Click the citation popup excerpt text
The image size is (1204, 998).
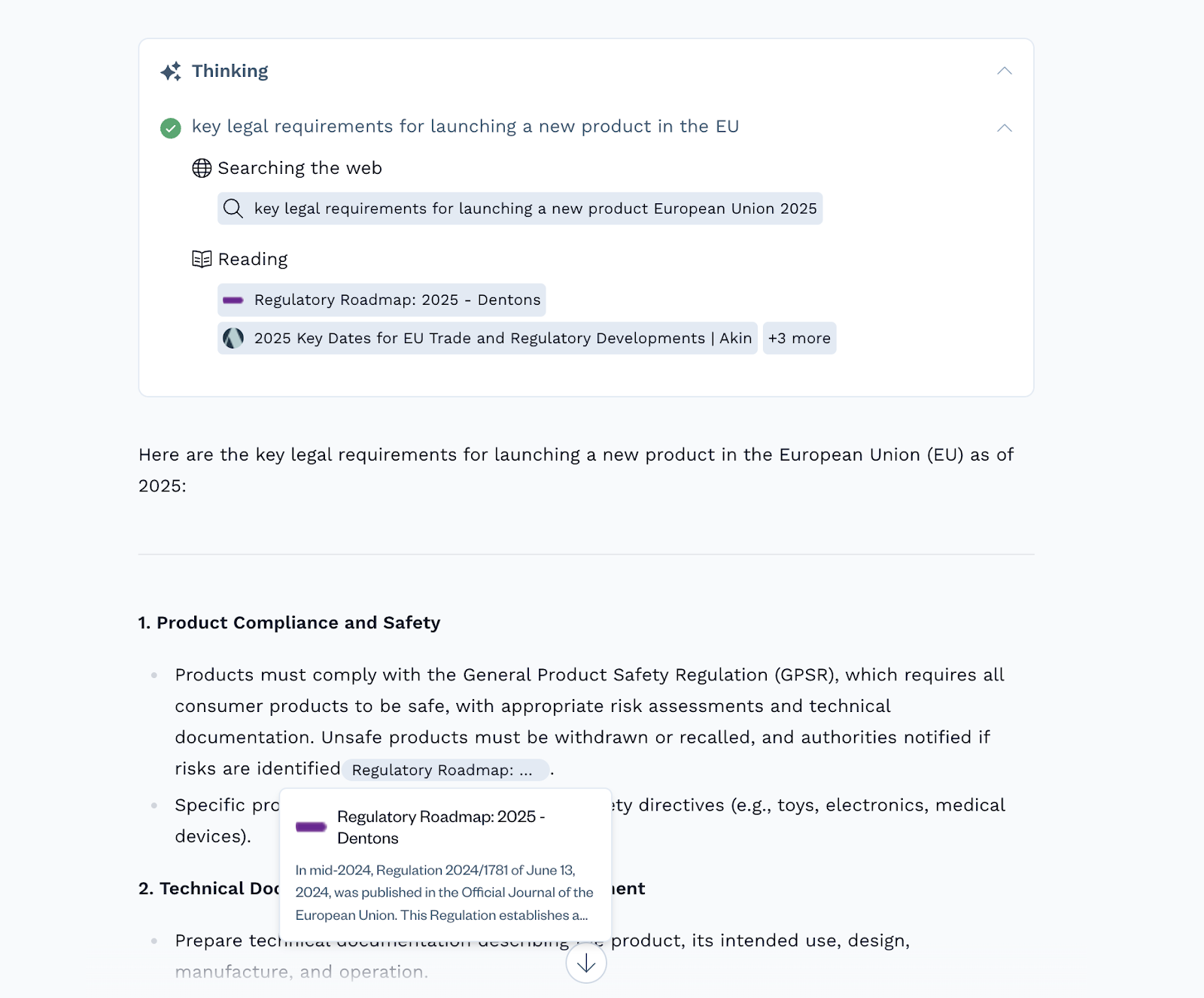(x=444, y=893)
